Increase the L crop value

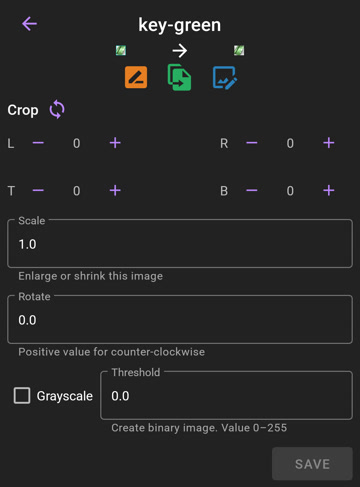click(x=115, y=143)
